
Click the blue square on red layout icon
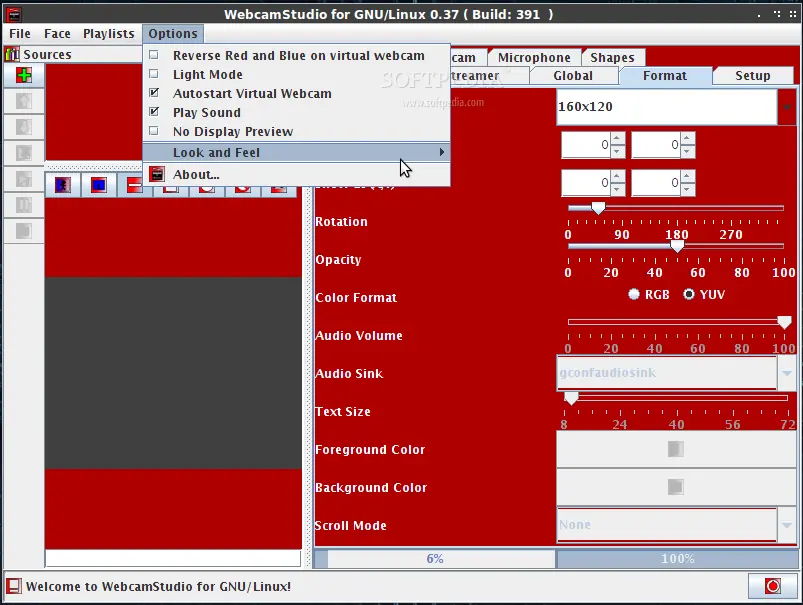(x=98, y=184)
